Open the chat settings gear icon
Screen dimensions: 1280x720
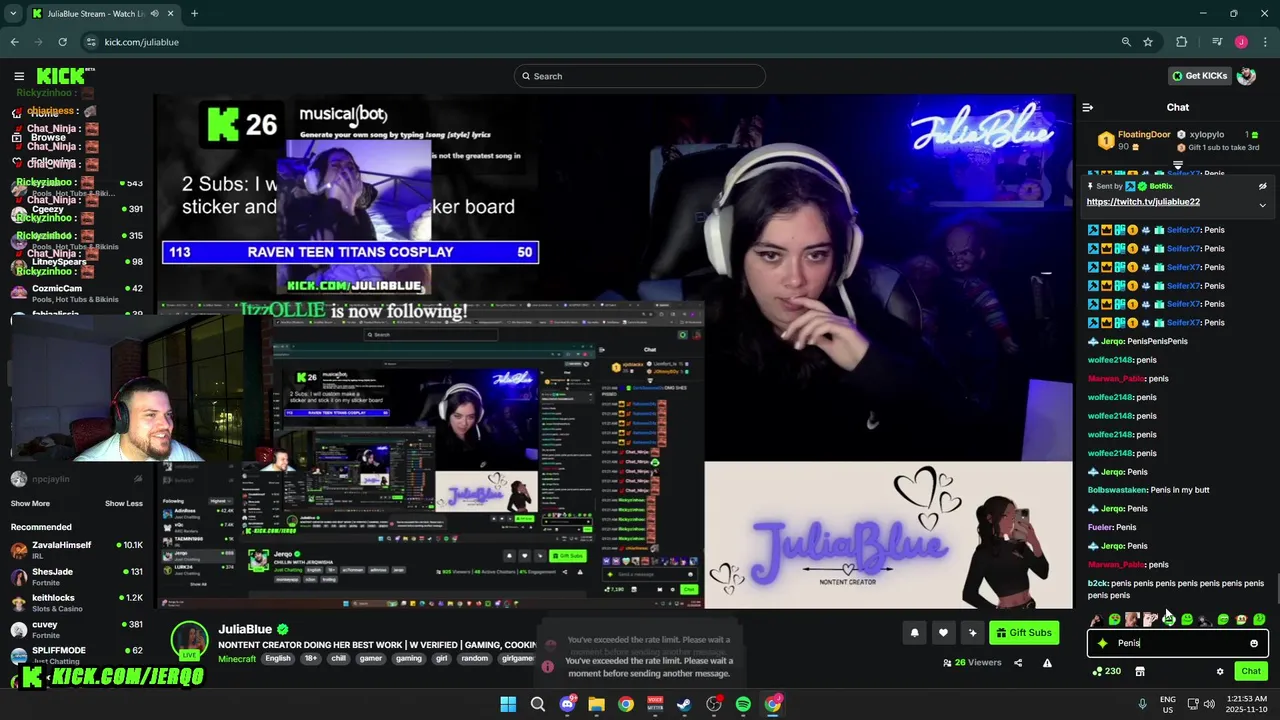coord(1220,671)
